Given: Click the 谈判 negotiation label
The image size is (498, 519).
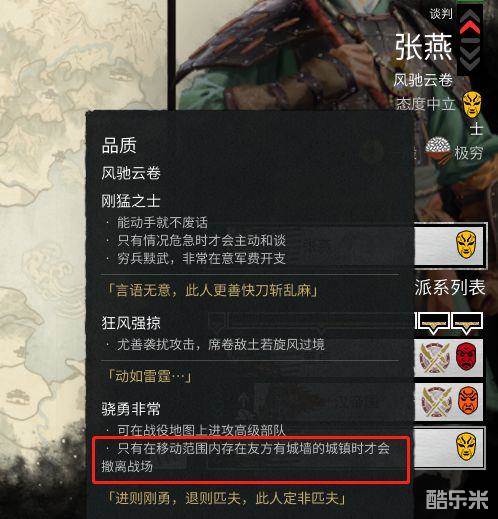Looking at the screenshot, I should [441, 14].
